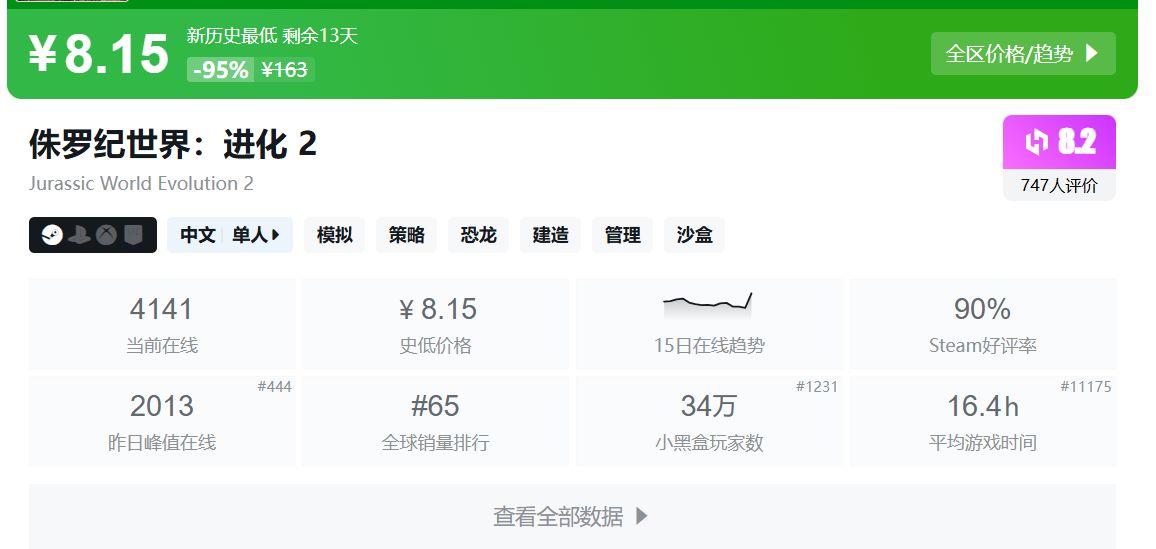This screenshot has height=549, width=1156.
Task: Click the 4141 当前在线 stat card
Action: [161, 324]
